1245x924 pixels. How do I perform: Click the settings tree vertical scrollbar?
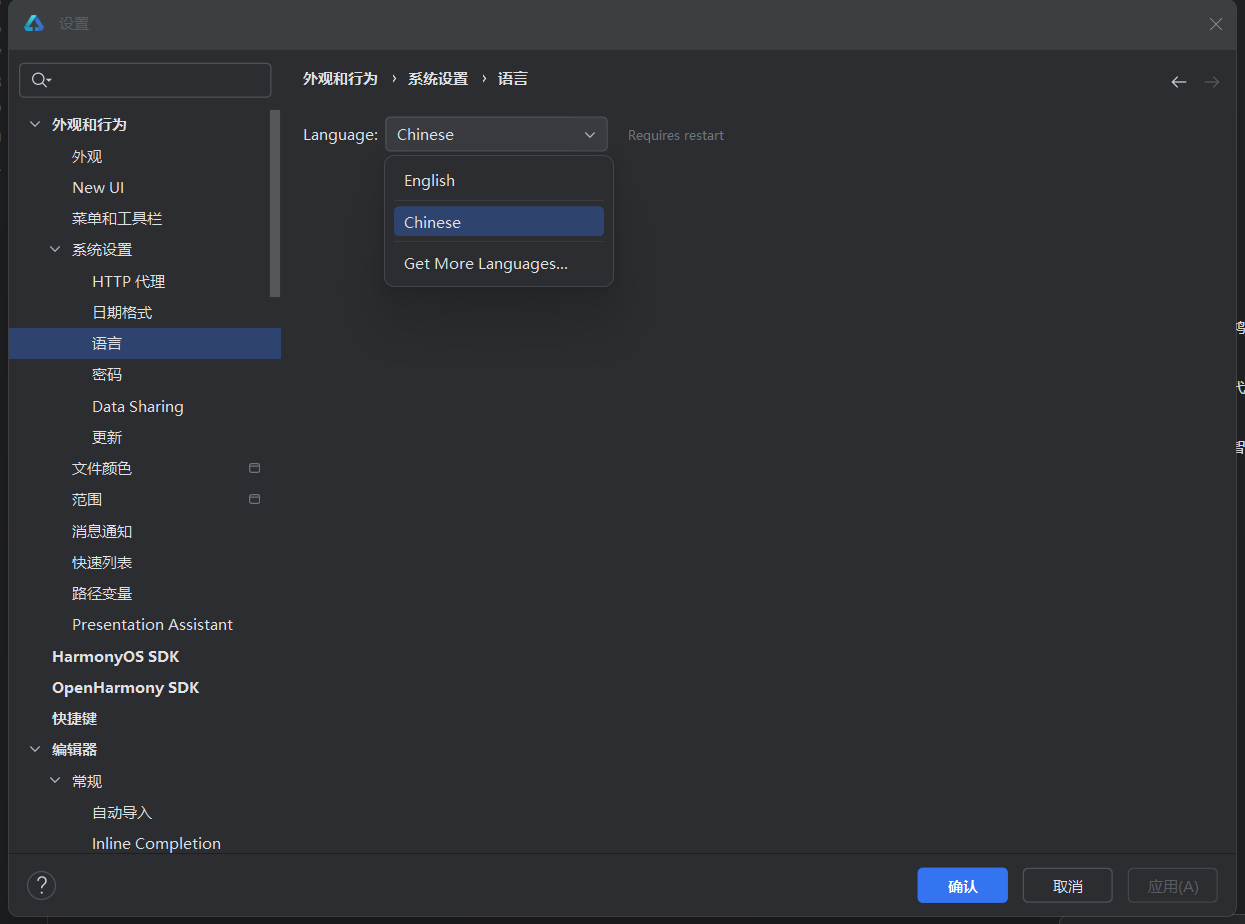coord(275,203)
